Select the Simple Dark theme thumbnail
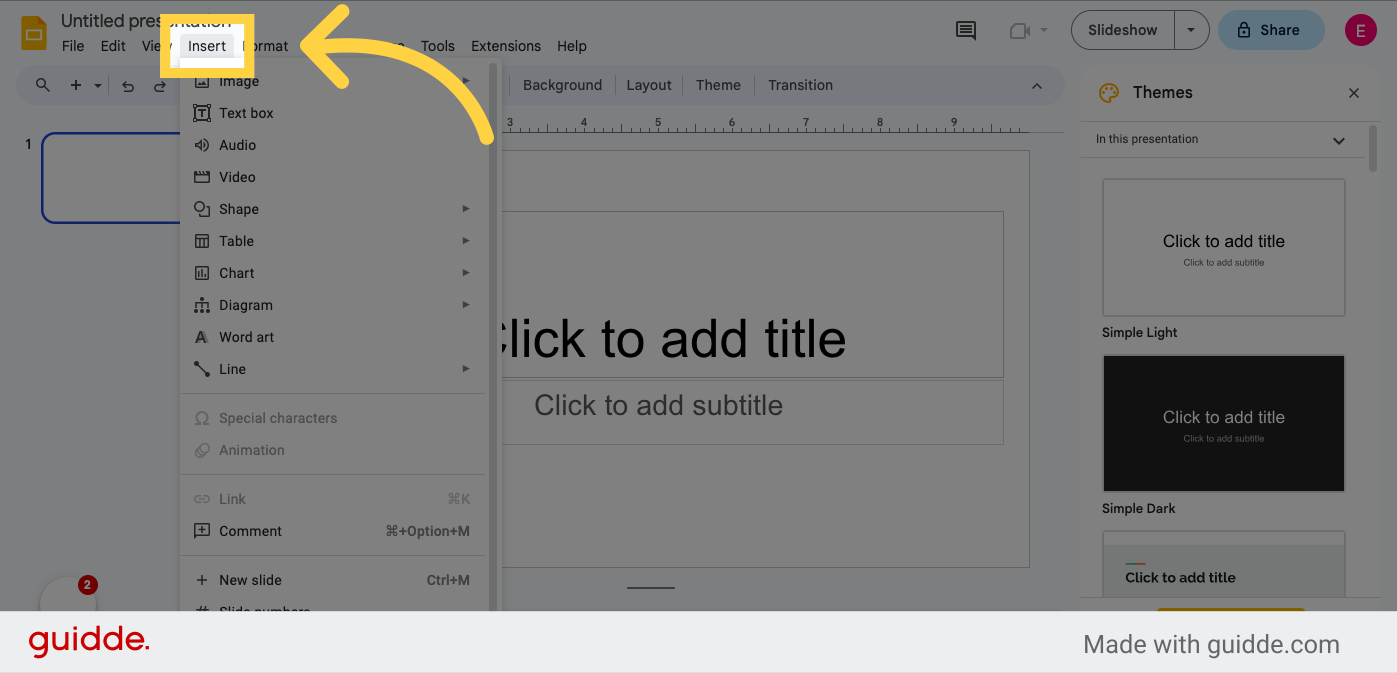The width and height of the screenshot is (1397, 673). click(x=1223, y=423)
